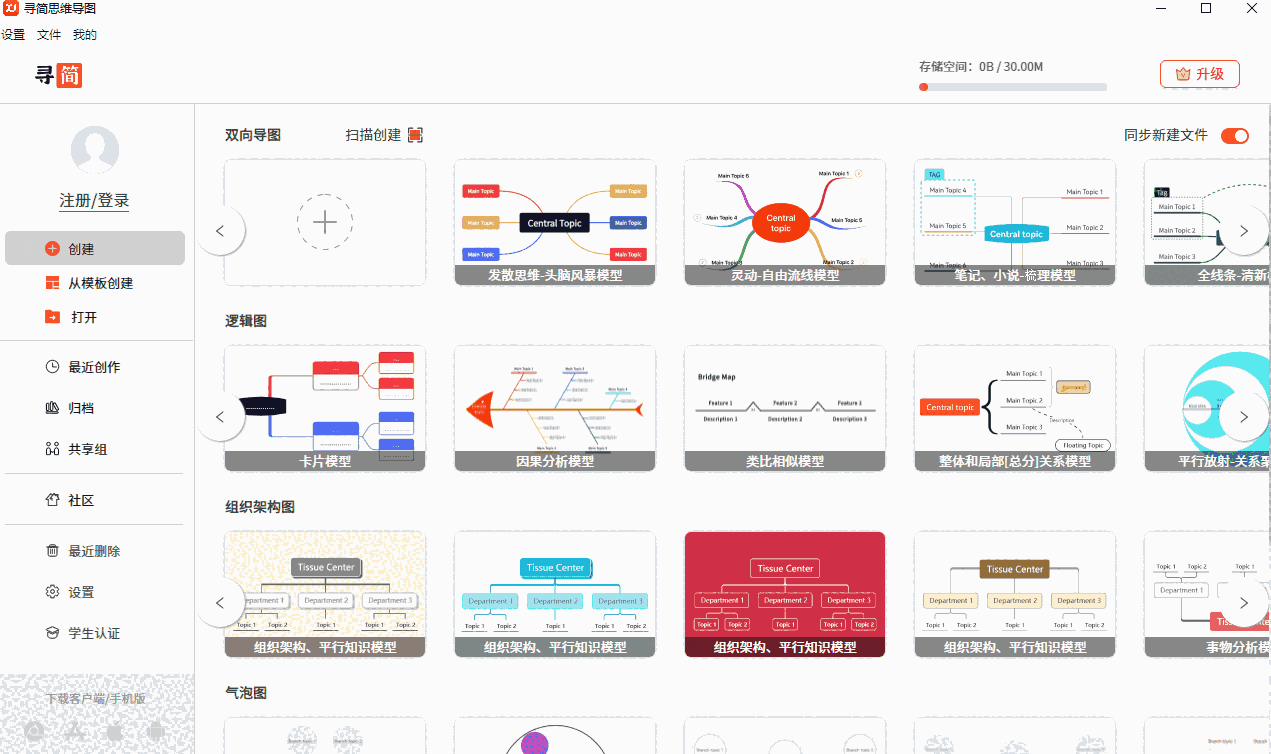Click the left arrow on 逻辑图 row
Image resolution: width=1271 pixels, height=754 pixels.
coord(220,417)
